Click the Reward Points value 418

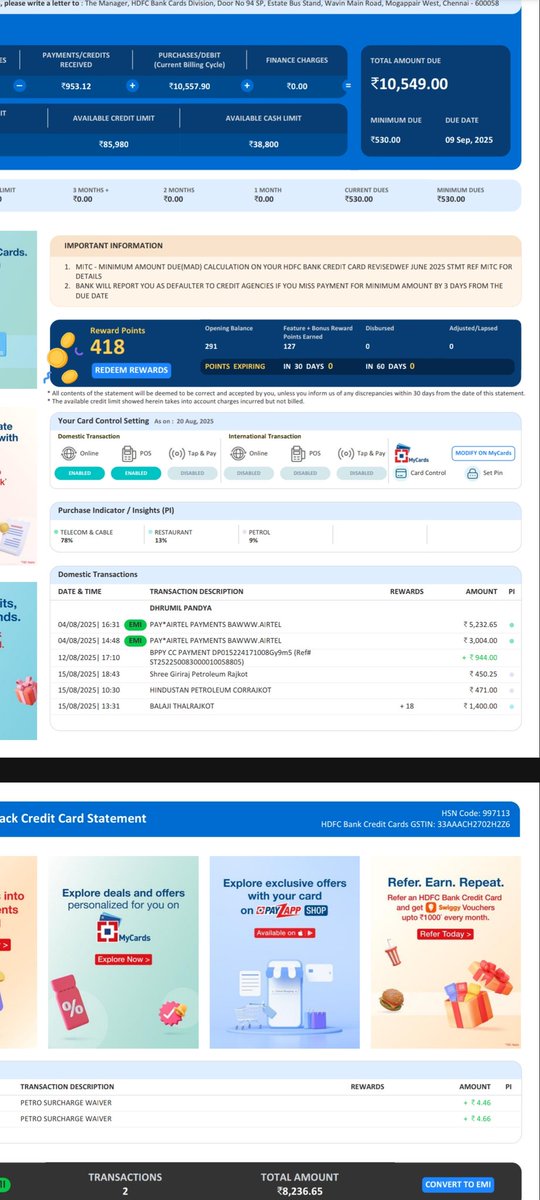[107, 347]
